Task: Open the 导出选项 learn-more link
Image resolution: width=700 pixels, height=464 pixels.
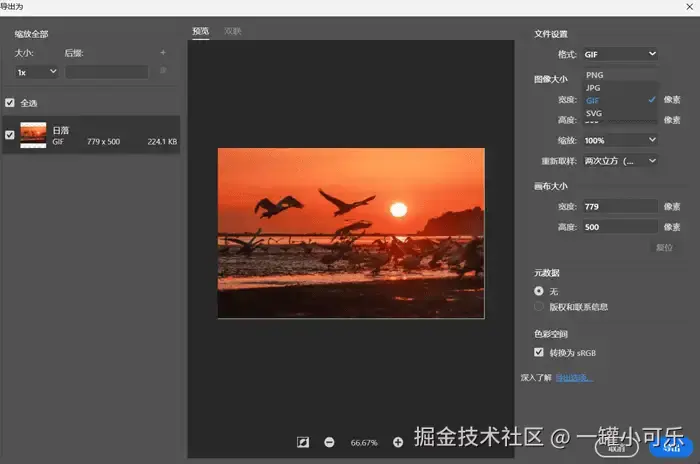Action: (574, 378)
